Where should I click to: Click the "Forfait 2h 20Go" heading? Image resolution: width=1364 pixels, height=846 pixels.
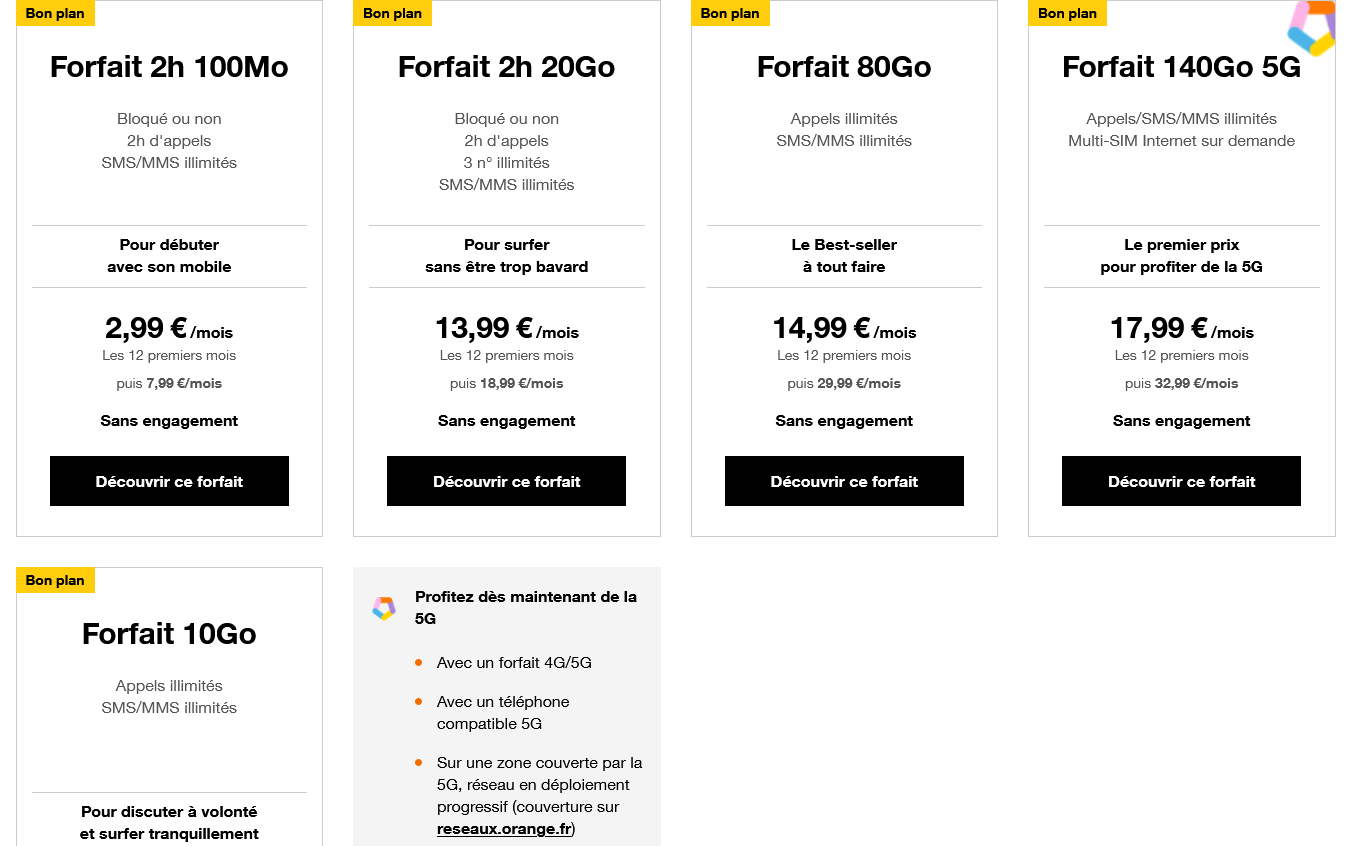coord(506,67)
